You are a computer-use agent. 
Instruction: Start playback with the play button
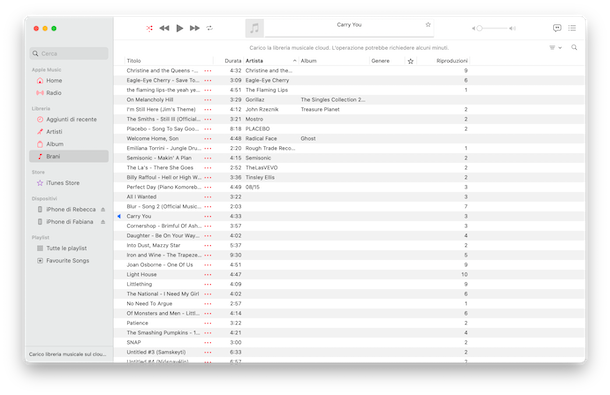point(179,28)
